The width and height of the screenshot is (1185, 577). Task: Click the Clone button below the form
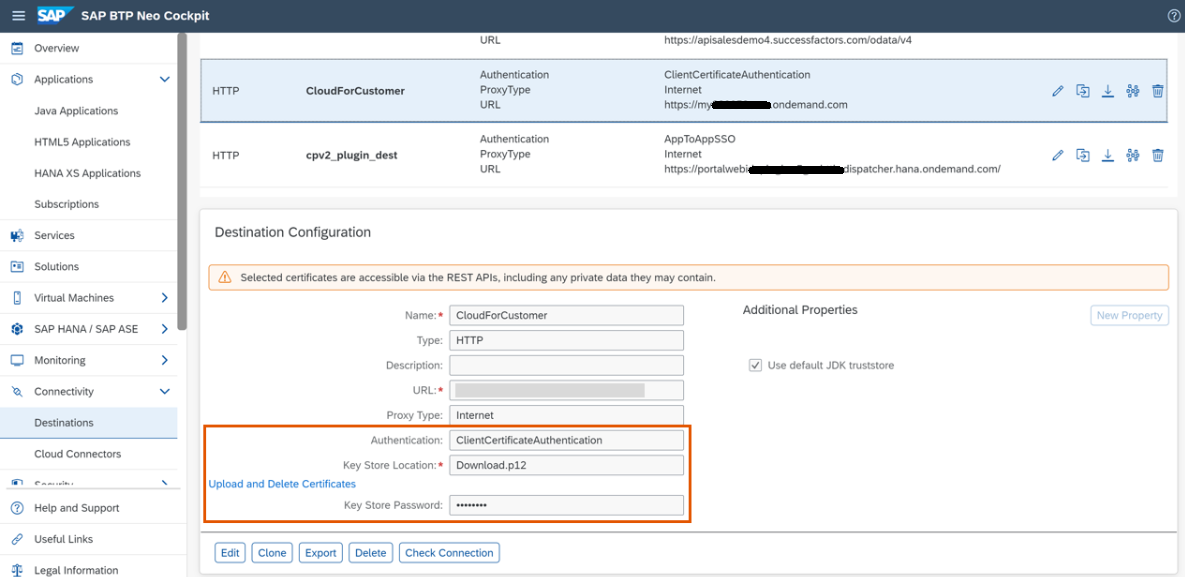[x=272, y=553]
